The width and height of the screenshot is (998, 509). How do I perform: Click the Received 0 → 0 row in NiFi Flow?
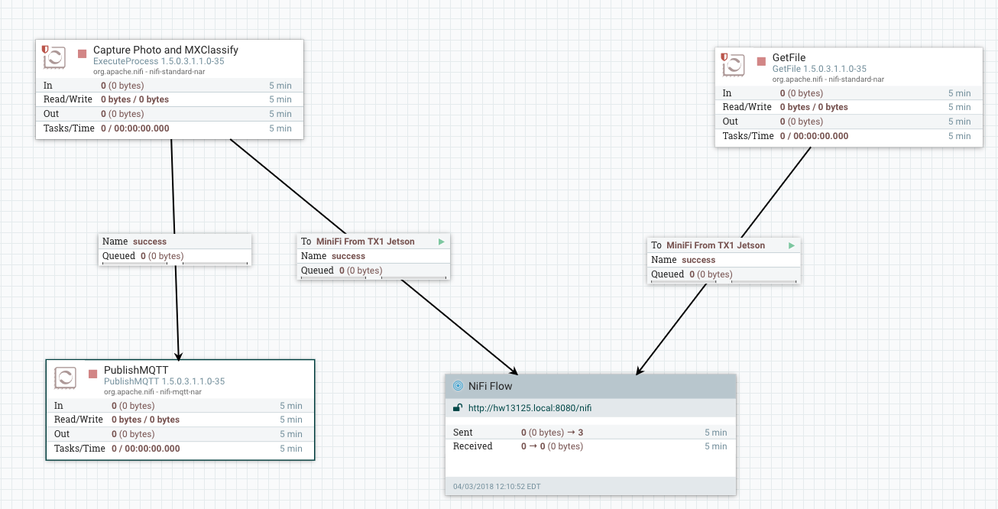[591, 447]
